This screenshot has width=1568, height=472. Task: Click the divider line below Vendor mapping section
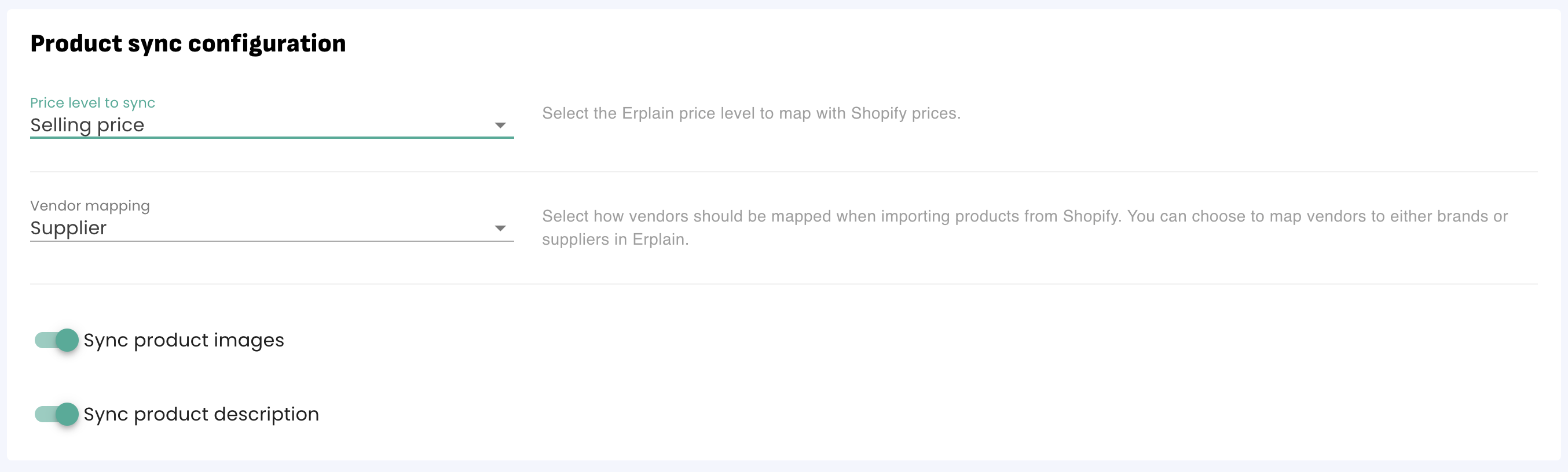tap(783, 284)
